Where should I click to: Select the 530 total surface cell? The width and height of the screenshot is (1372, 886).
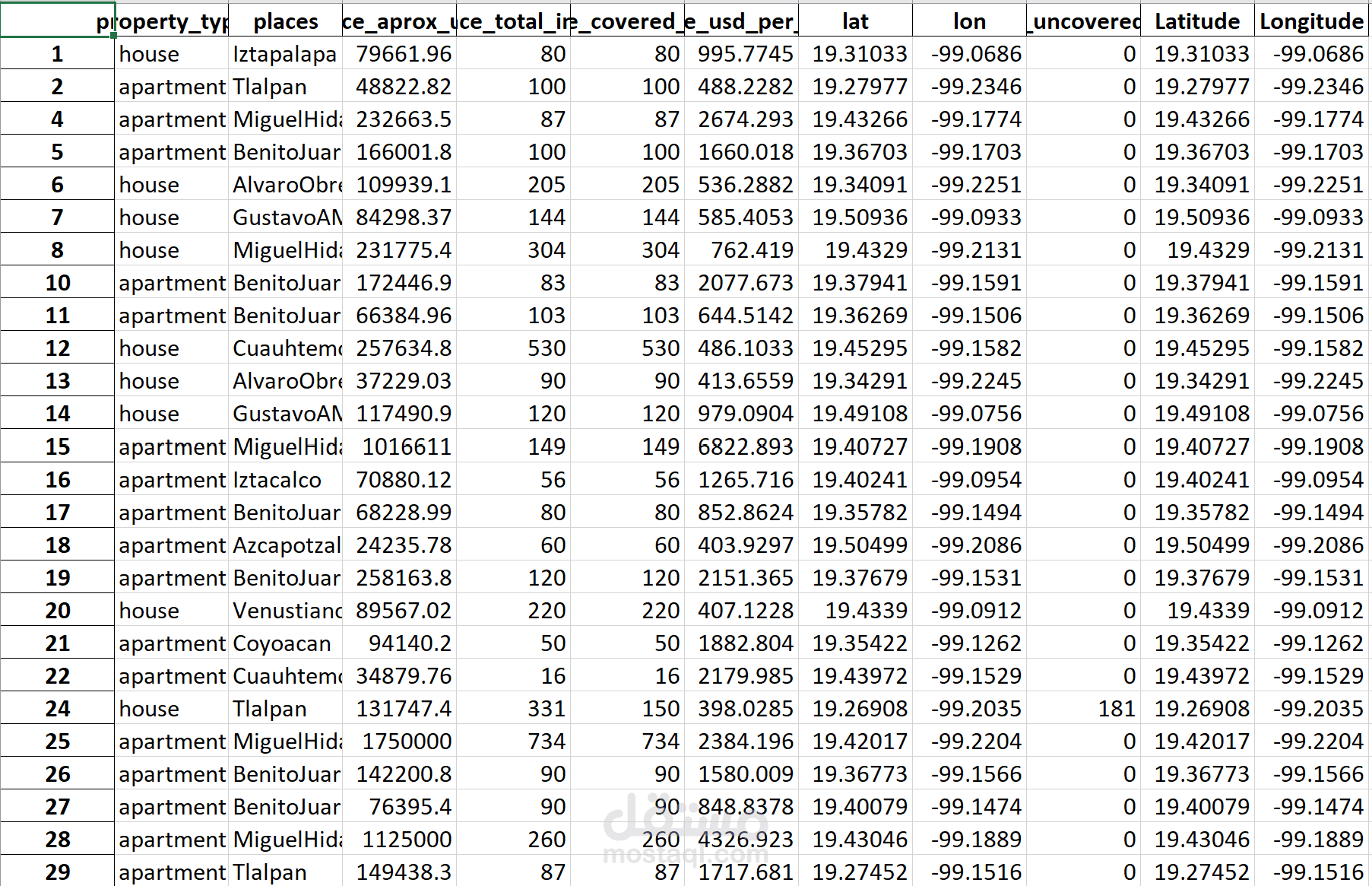coord(513,348)
